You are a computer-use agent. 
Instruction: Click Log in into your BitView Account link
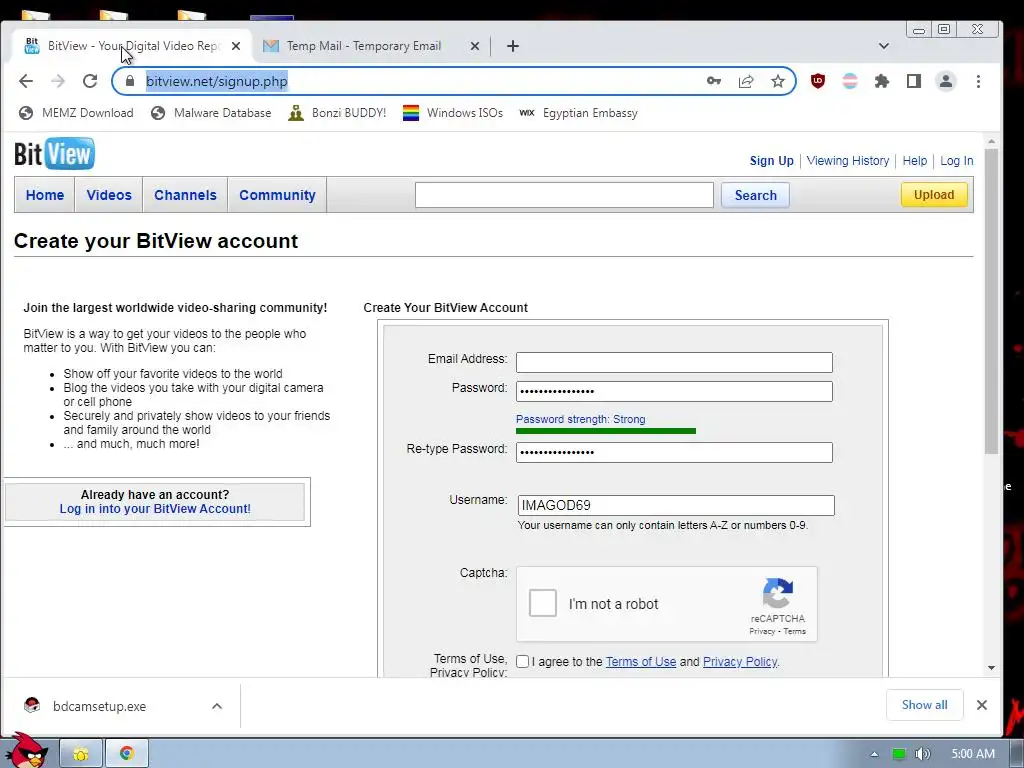155,509
